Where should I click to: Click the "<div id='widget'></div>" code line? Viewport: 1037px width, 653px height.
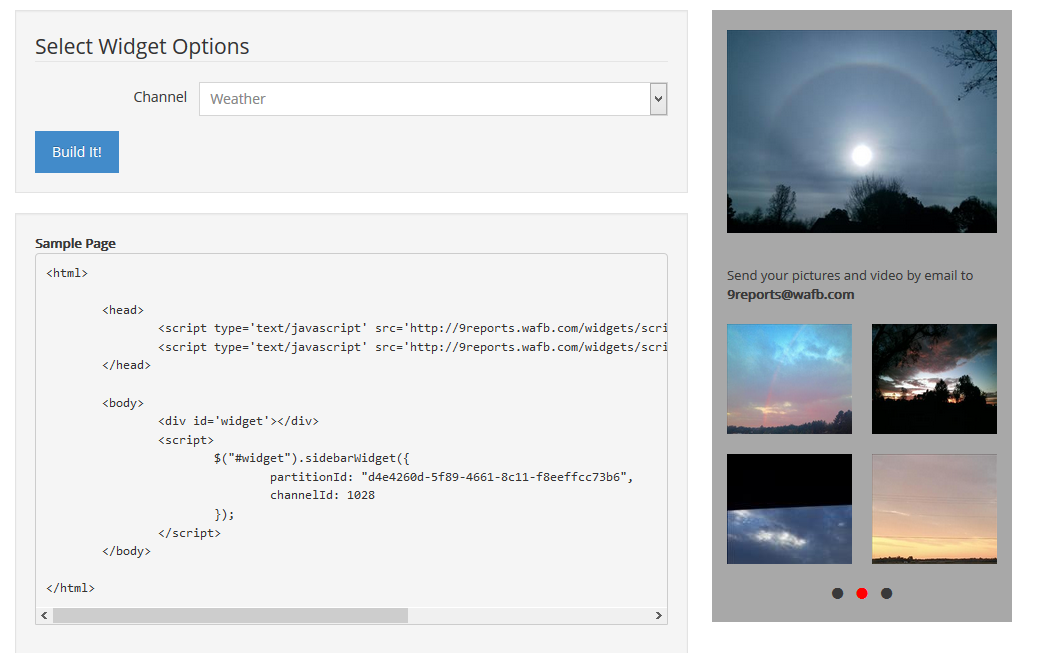click(238, 421)
